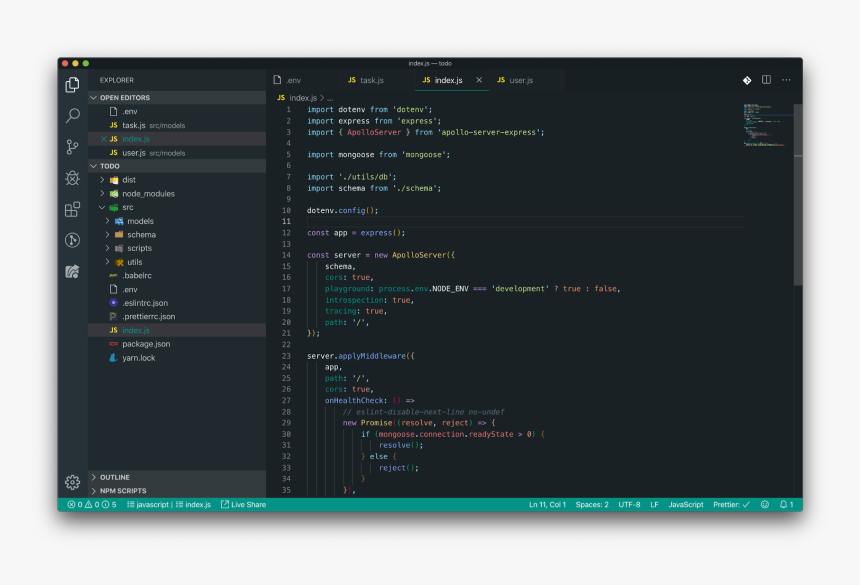This screenshot has height=585, width=860.
Task: Change indentation via Spaces: 2
Action: (x=592, y=504)
